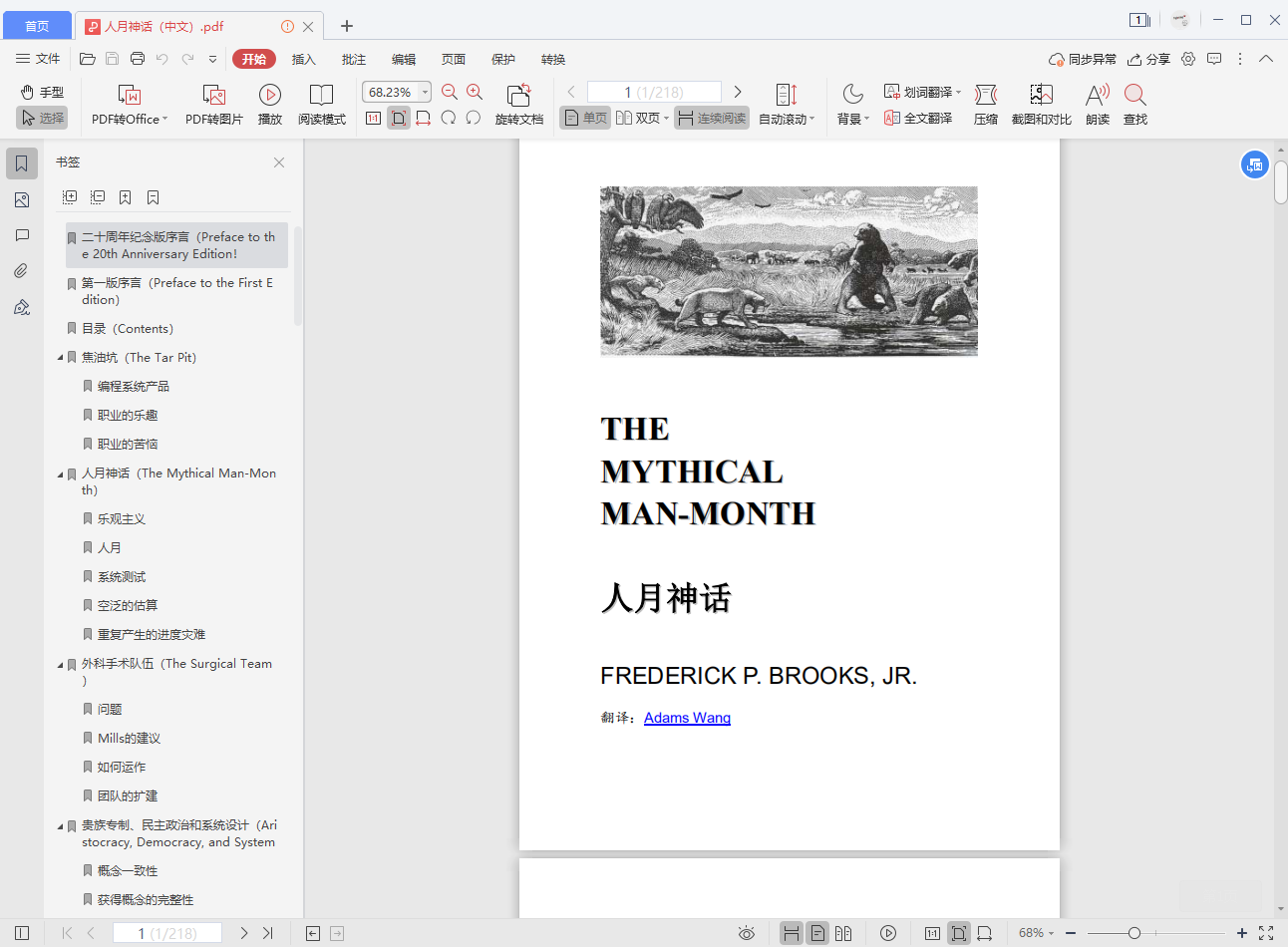Collapse 焦油坑 (The Tar Pit) bookmark
The width and height of the screenshot is (1288, 947).
(60, 357)
